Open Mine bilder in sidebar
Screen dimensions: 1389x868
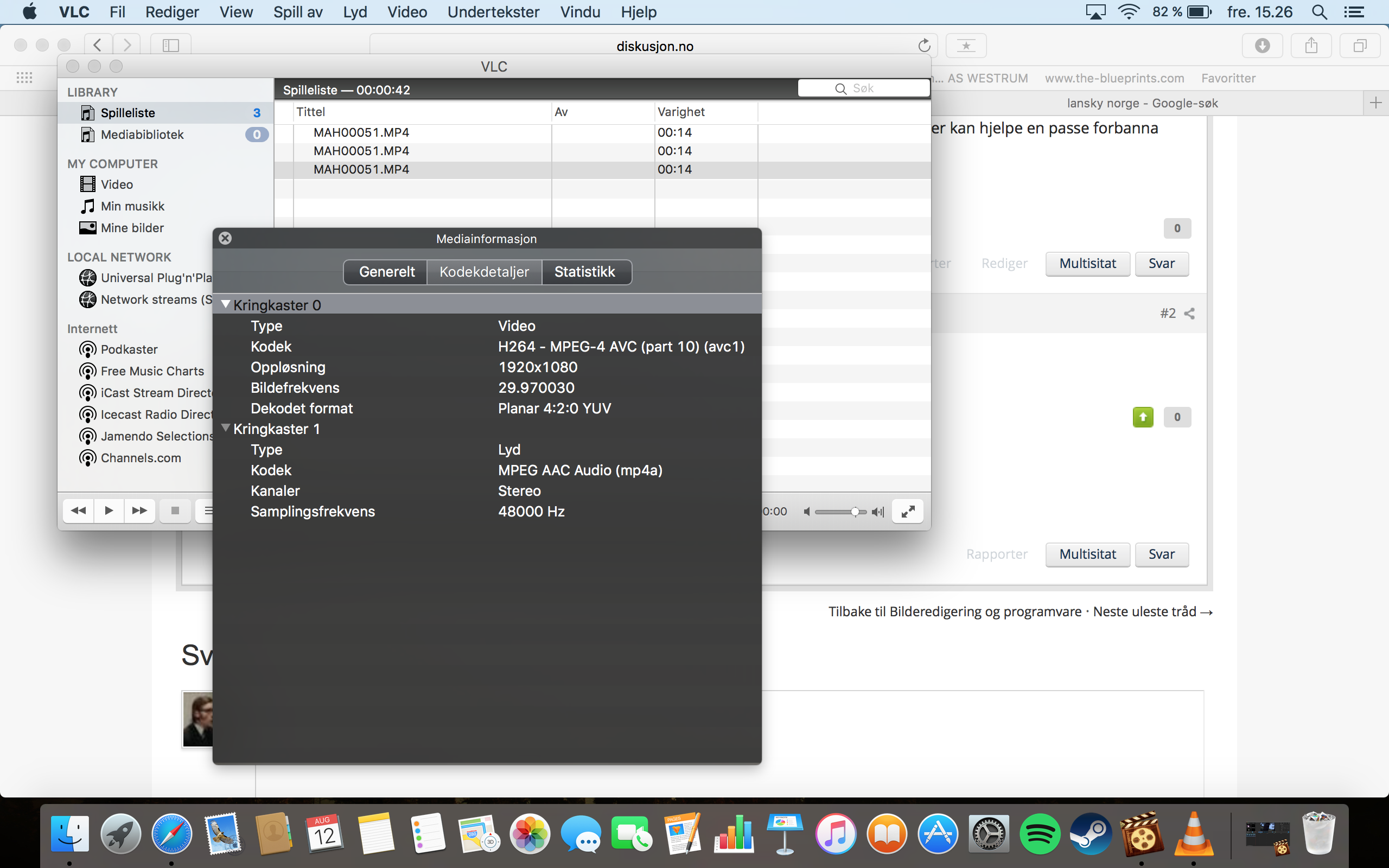[x=122, y=228]
